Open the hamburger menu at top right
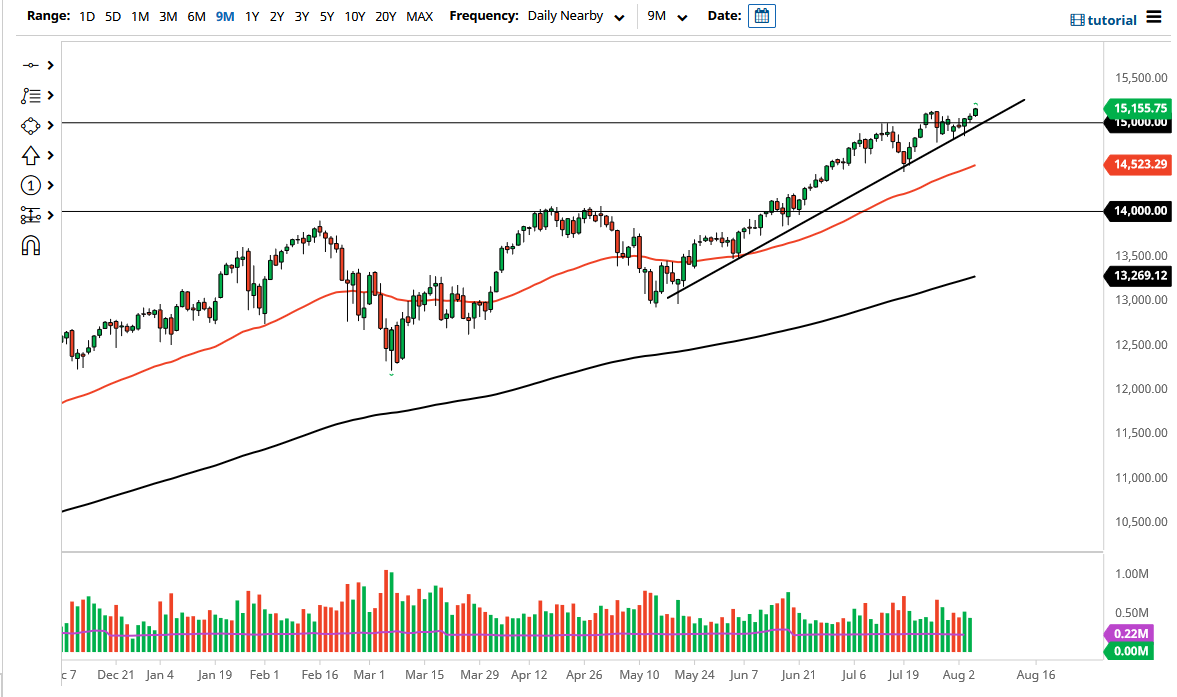 pos(1154,16)
